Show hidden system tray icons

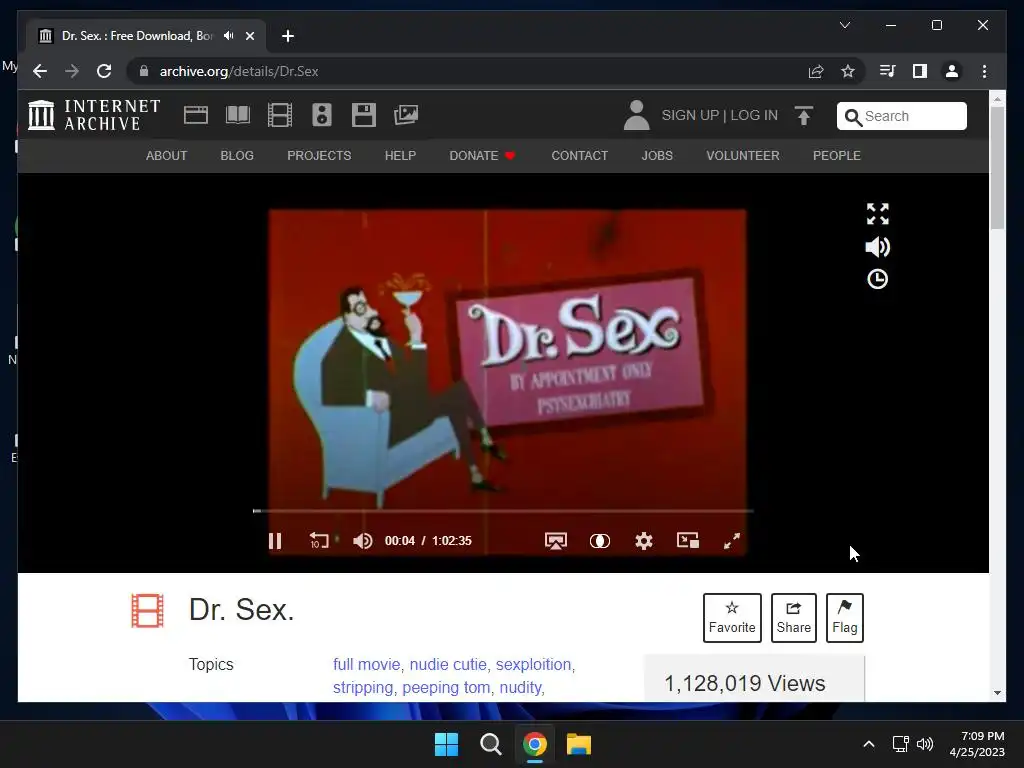[869, 744]
